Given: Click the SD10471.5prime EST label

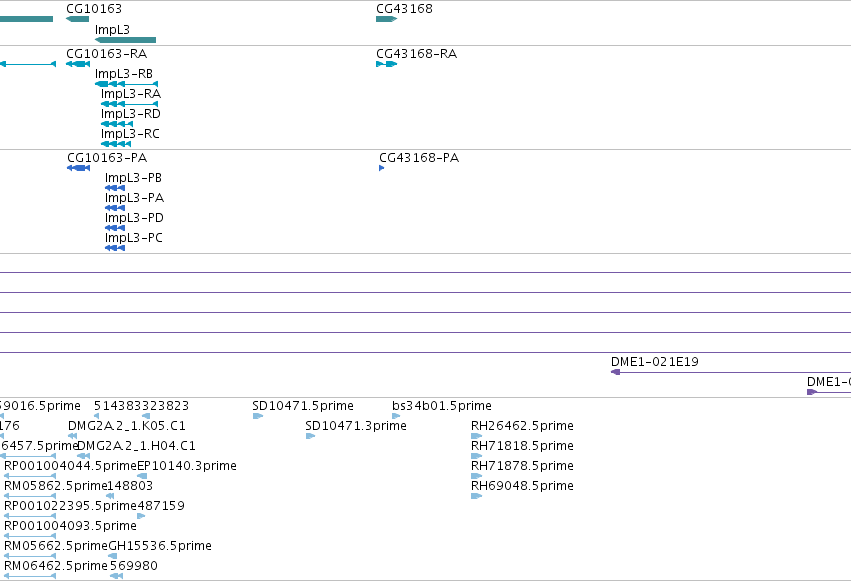Looking at the screenshot, I should point(303,406).
